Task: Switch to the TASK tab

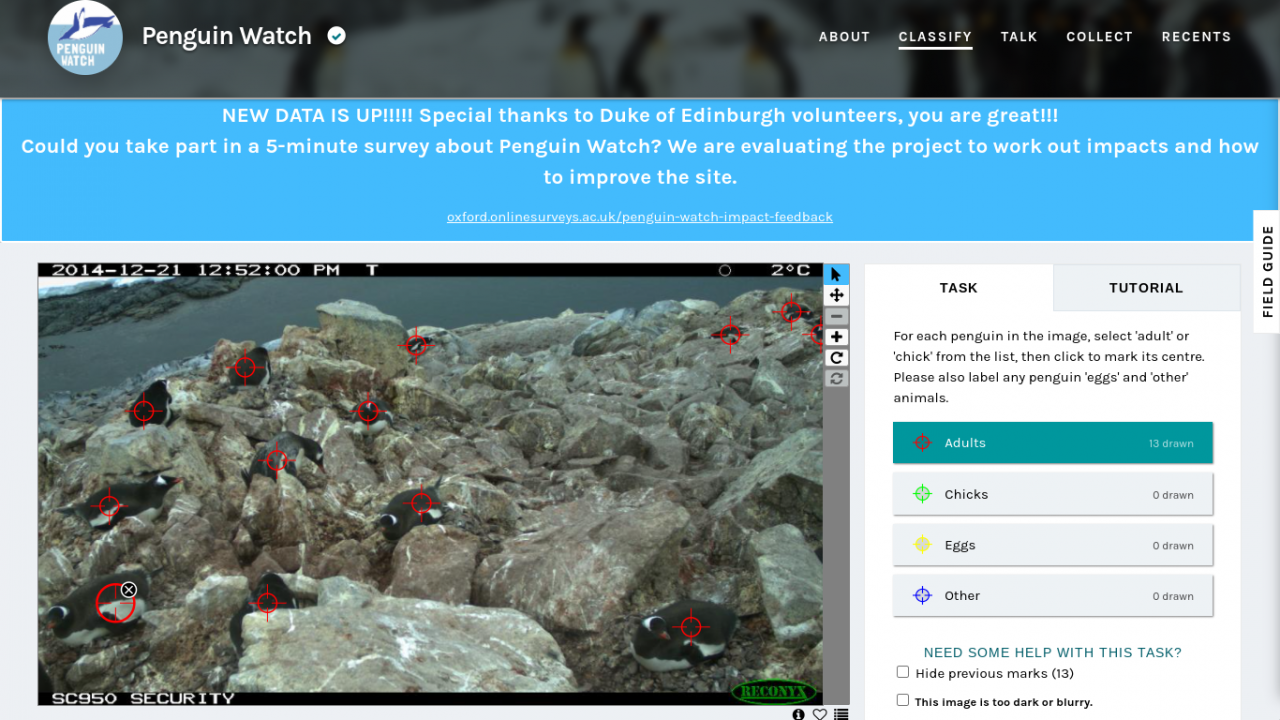Action: click(x=958, y=288)
